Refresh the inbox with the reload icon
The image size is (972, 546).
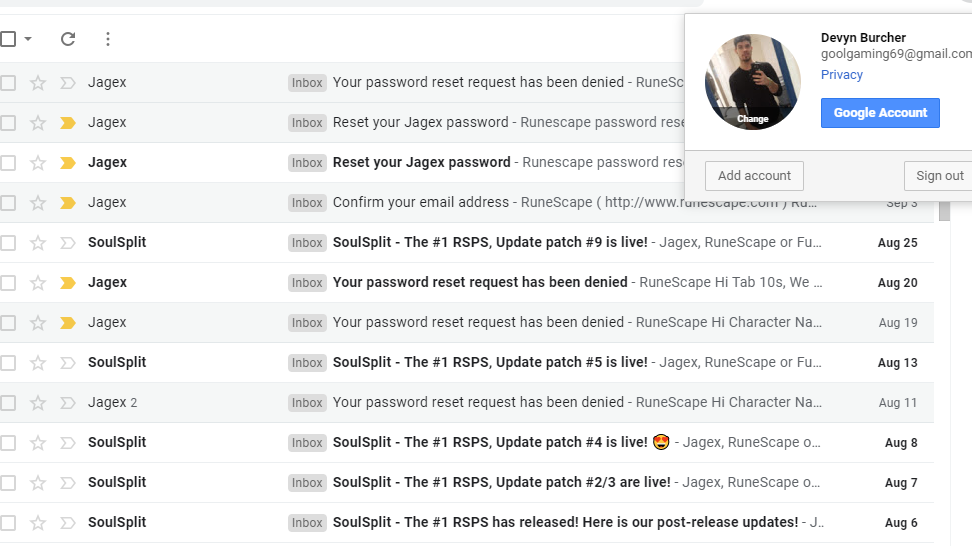[x=68, y=39]
